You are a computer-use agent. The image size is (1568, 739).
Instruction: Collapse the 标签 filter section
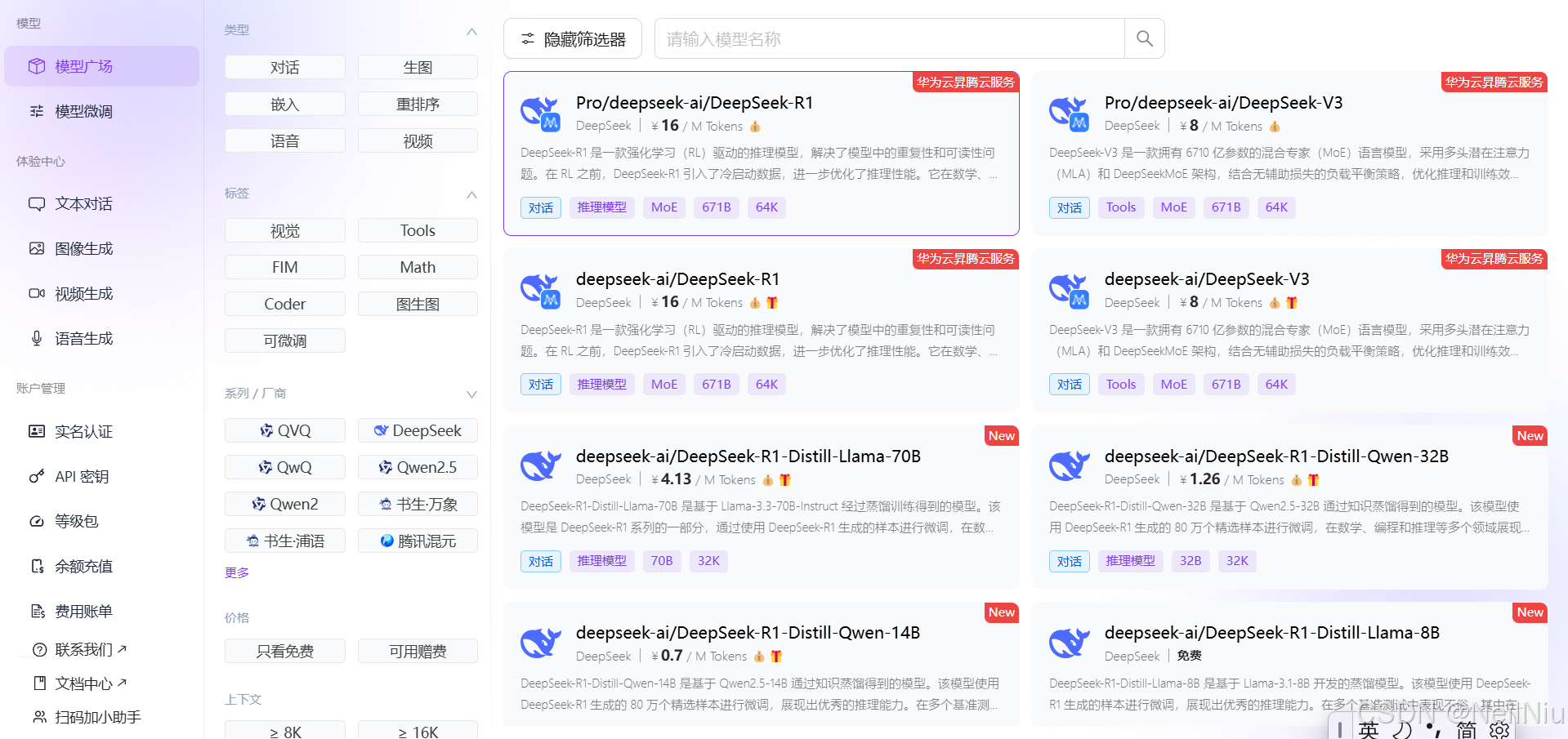471,194
